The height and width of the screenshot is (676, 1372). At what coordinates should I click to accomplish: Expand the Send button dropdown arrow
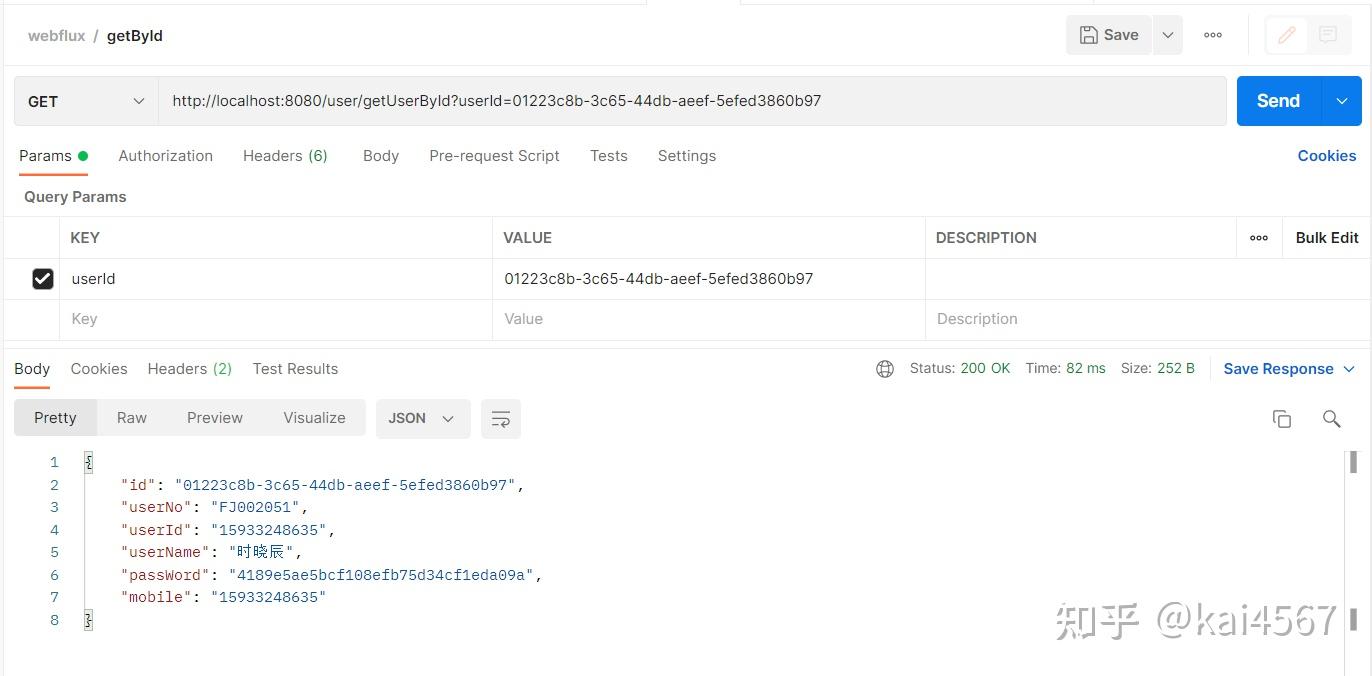click(1341, 100)
